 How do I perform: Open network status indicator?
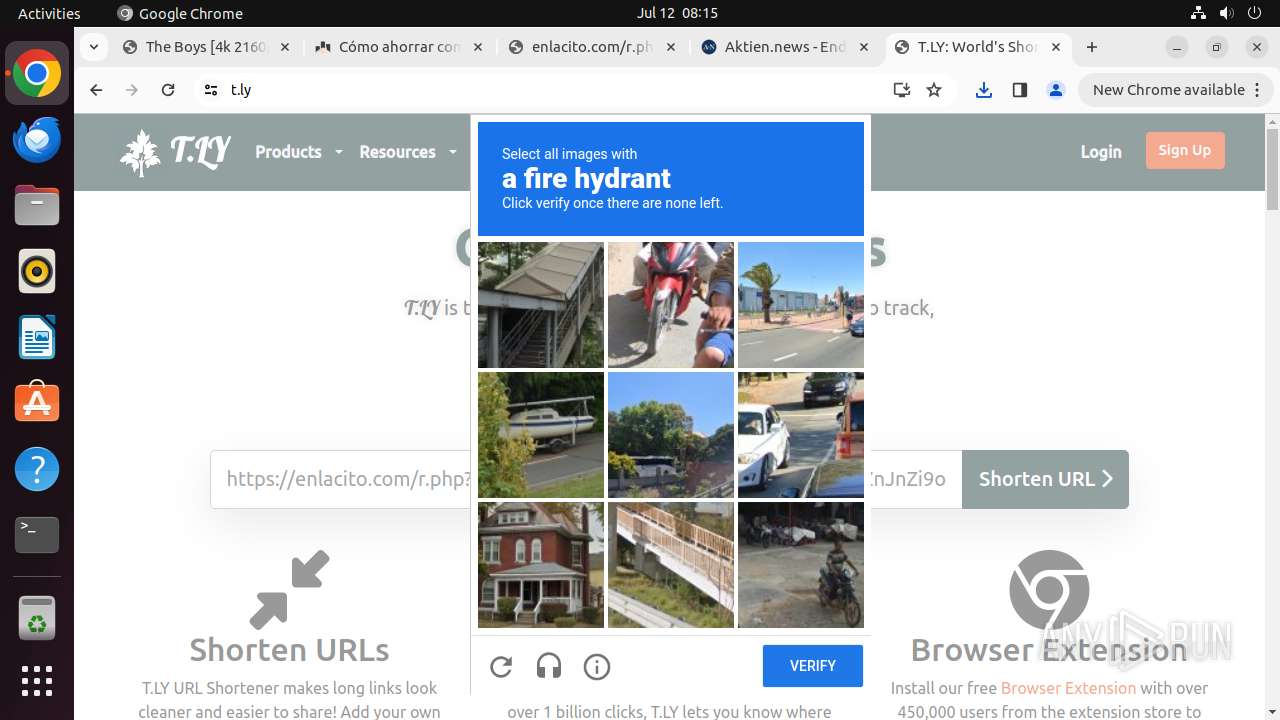pos(1199,13)
